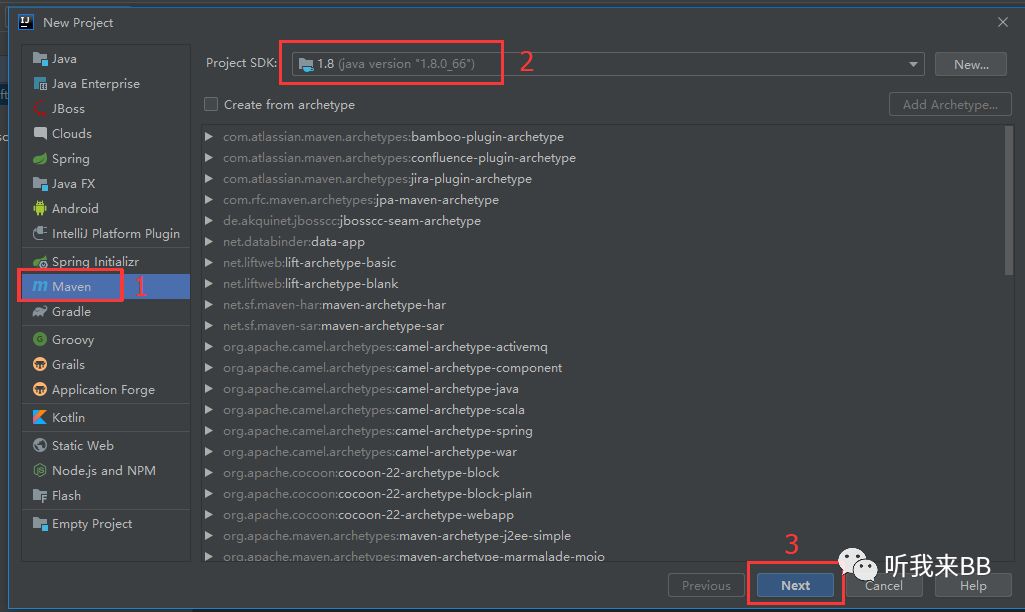Select camel-archetype-component row text
The height and width of the screenshot is (612, 1025).
[392, 367]
